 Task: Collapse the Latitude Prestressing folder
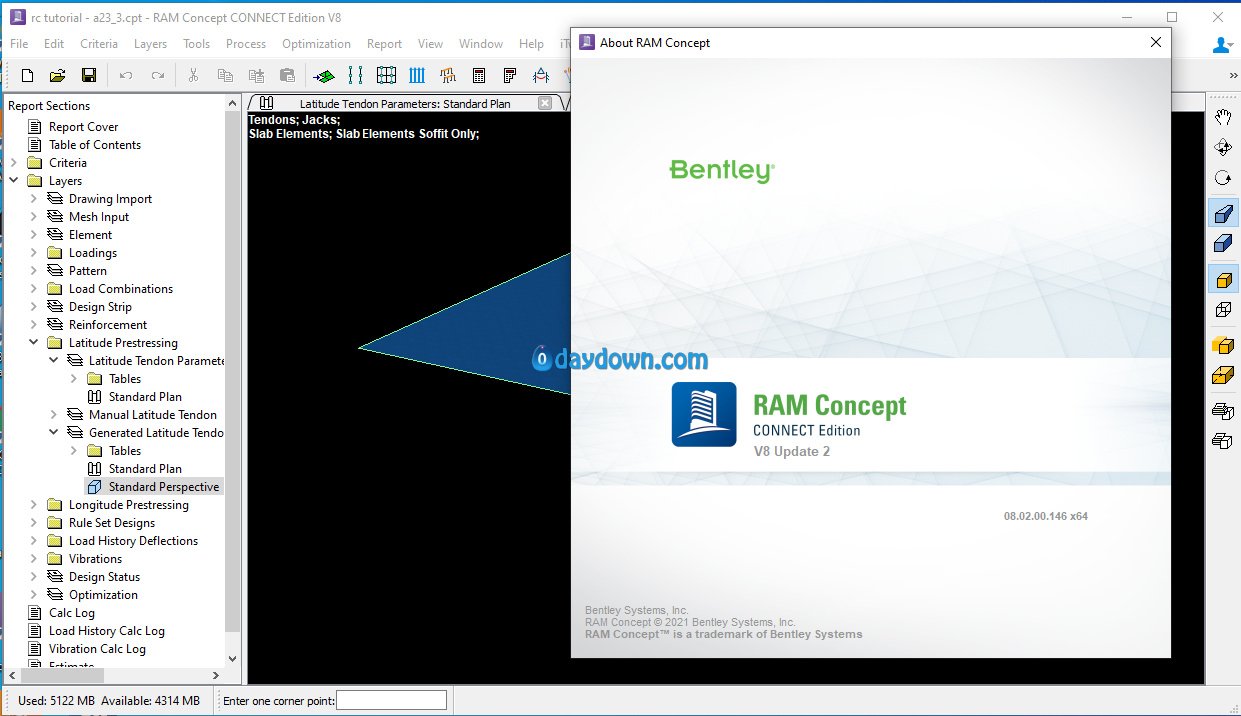tap(34, 343)
